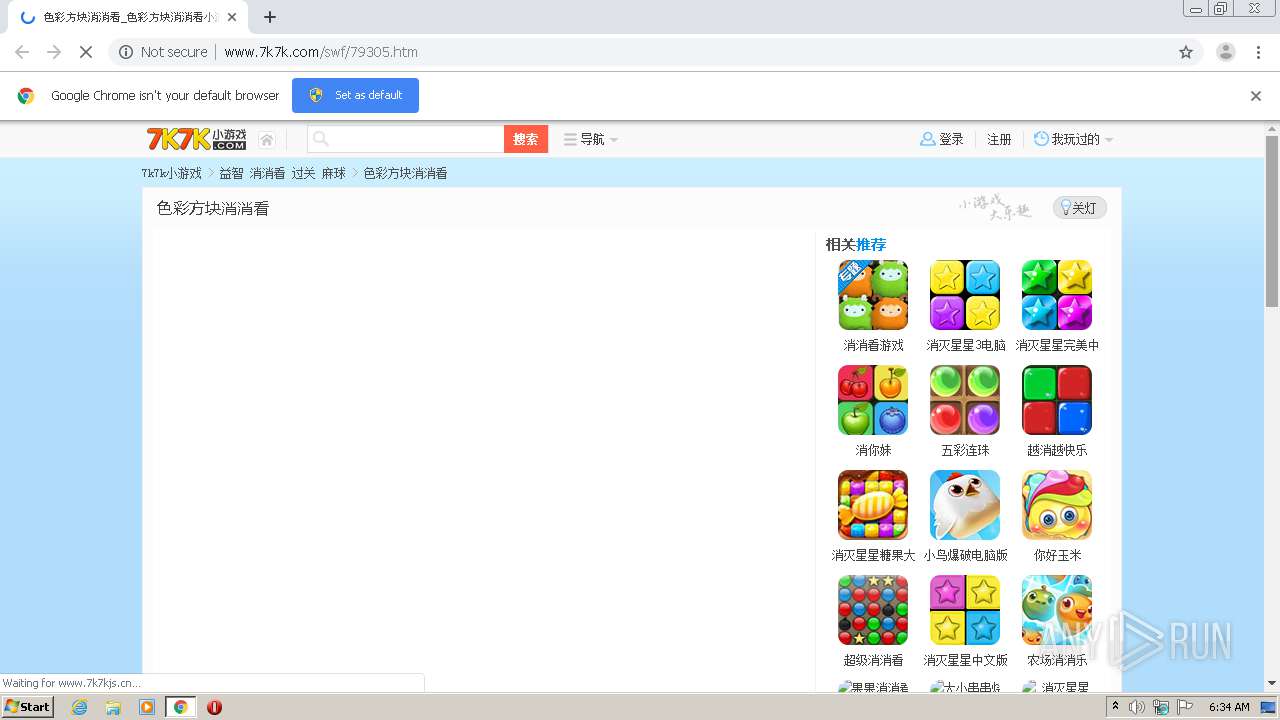
Task: Open the Chrome three-dot menu
Action: 1258,52
